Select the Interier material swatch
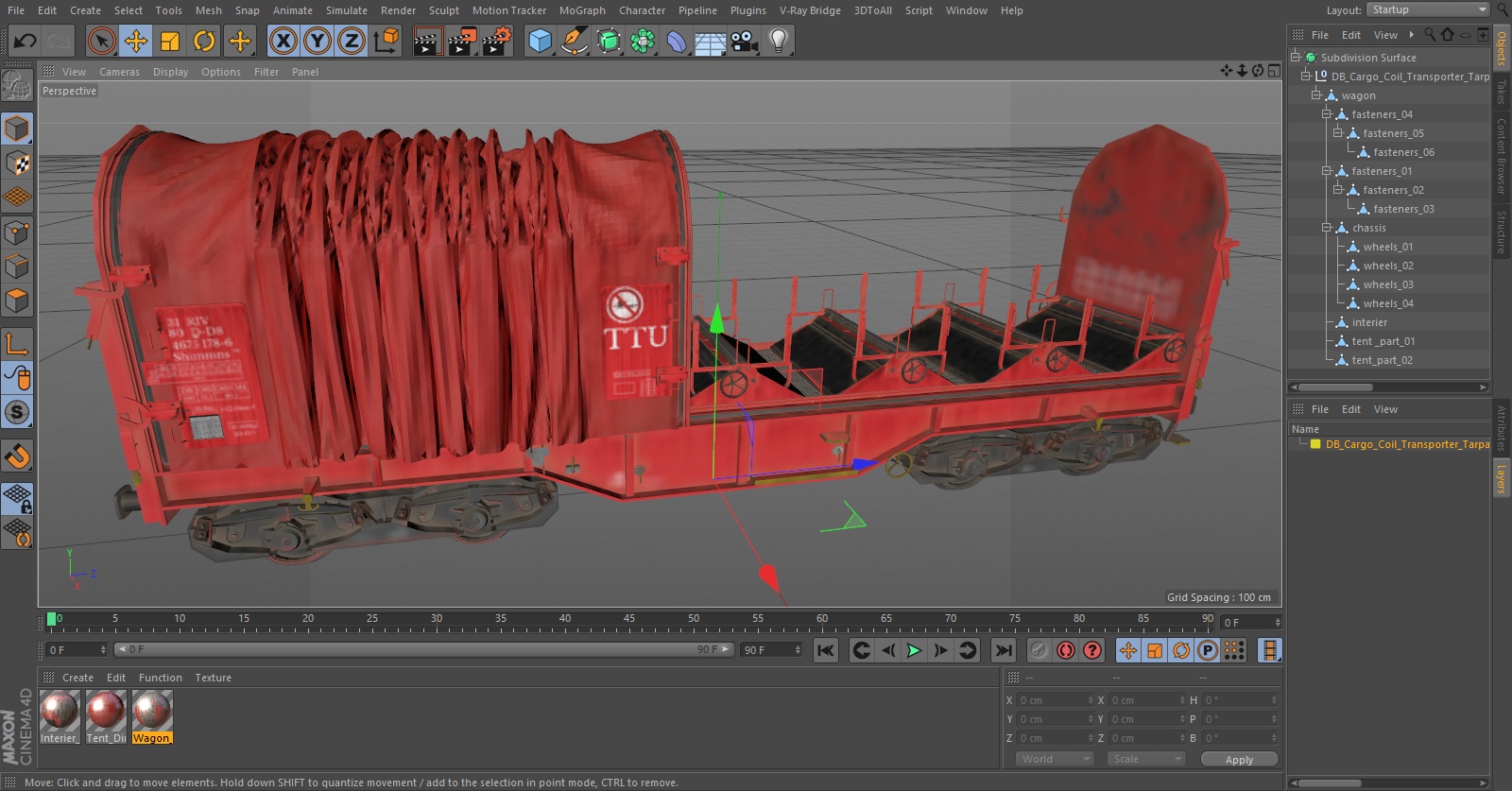This screenshot has height=791, width=1512. 60,716
